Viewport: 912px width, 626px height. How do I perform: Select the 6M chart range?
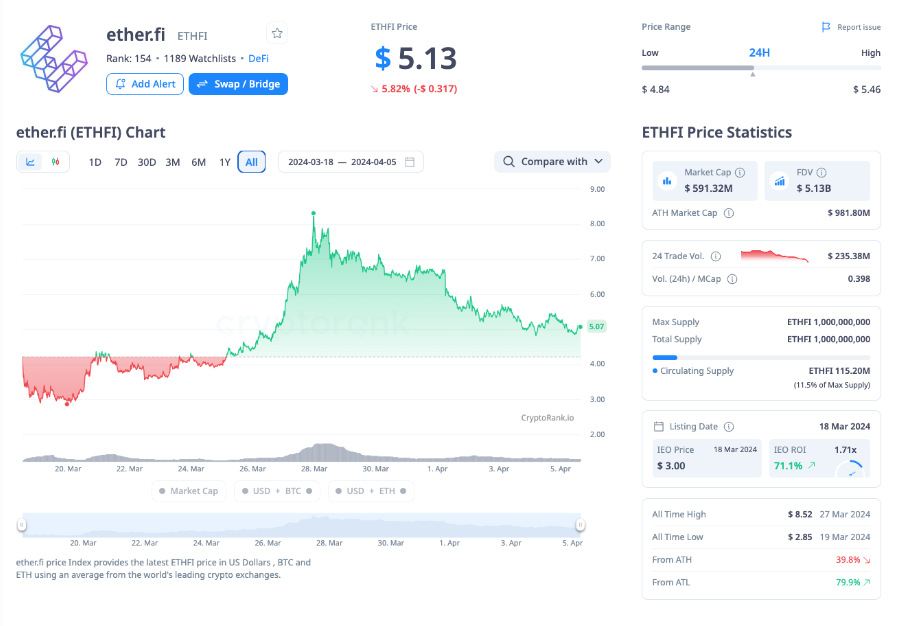point(198,162)
